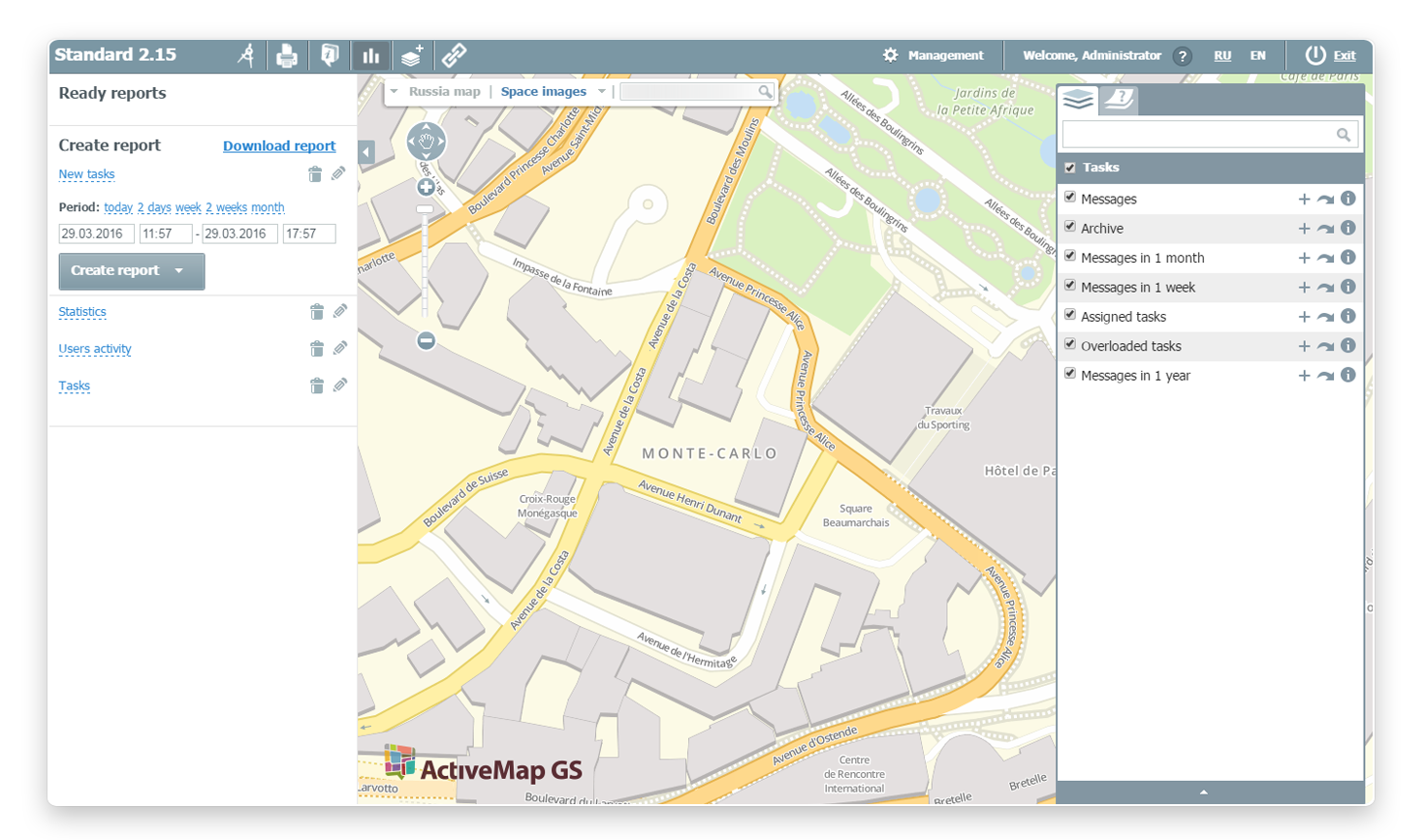Edit the Users activity report with pencil
The width and height of the screenshot is (1425, 840).
340,349
